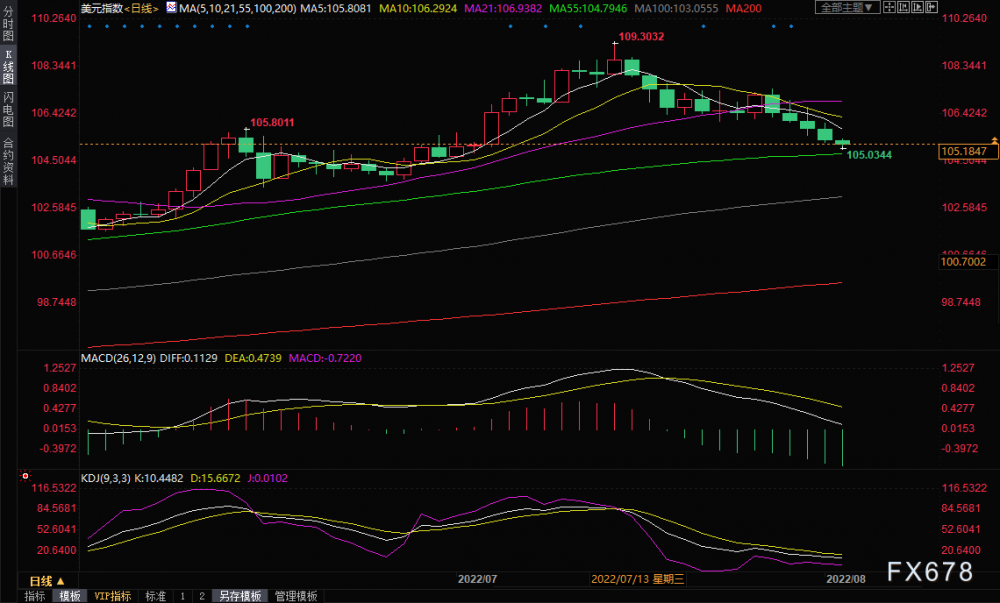Click the chart playback icon at top right
The image size is (1000, 603).
point(918,7)
